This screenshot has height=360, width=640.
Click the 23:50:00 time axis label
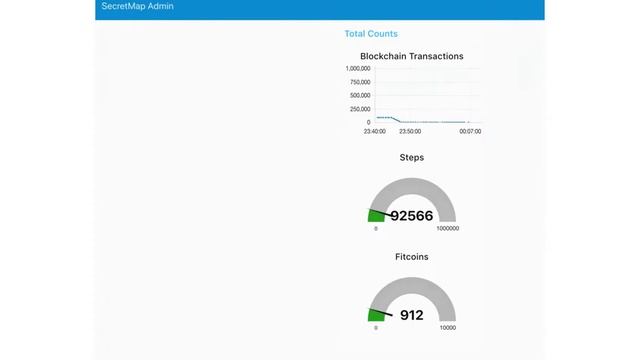[x=410, y=131]
